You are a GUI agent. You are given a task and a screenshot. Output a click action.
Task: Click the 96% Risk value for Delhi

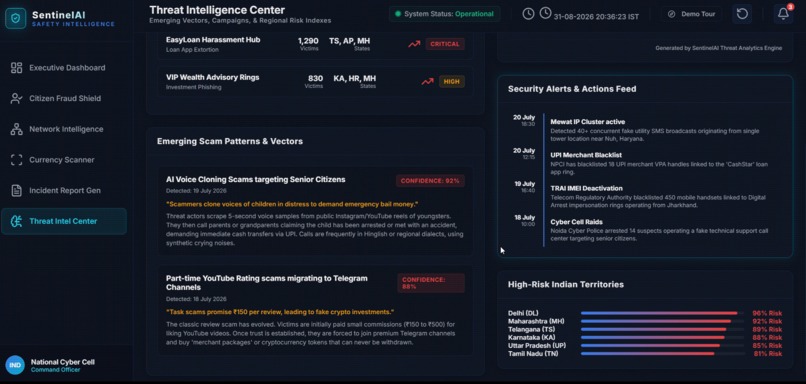click(767, 313)
